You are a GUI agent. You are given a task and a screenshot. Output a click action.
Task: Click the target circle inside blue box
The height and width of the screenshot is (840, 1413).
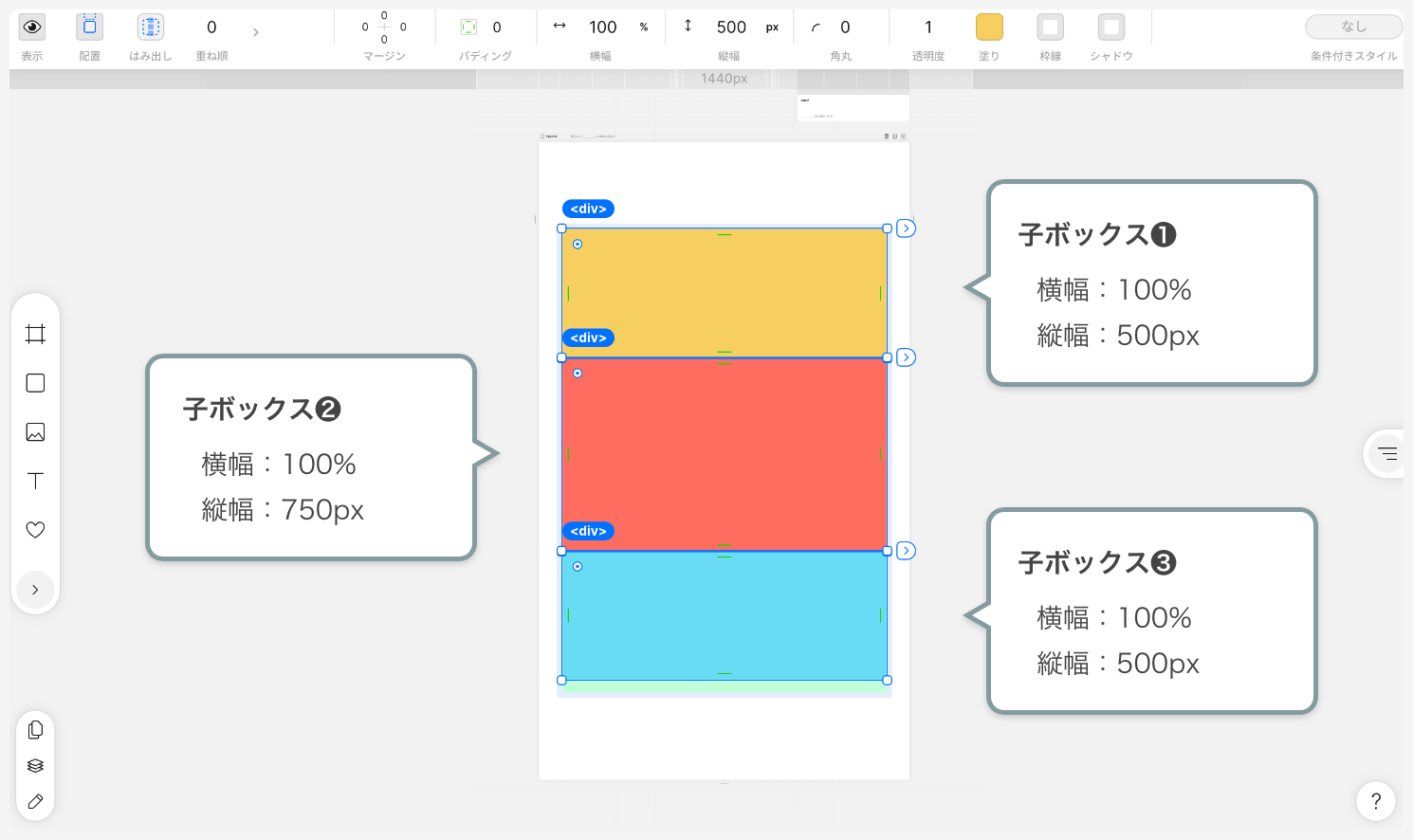[578, 567]
